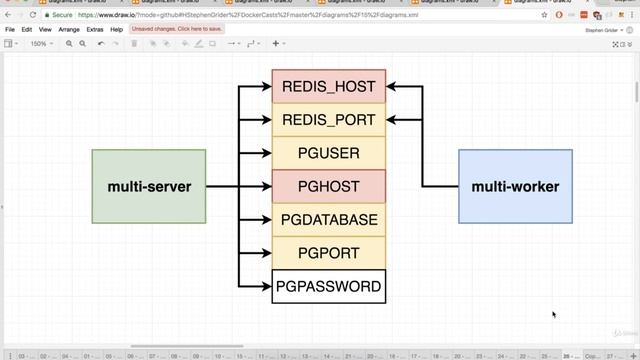This screenshot has height=360, width=640.
Task: Go back in browser history
Action: click(8, 15)
